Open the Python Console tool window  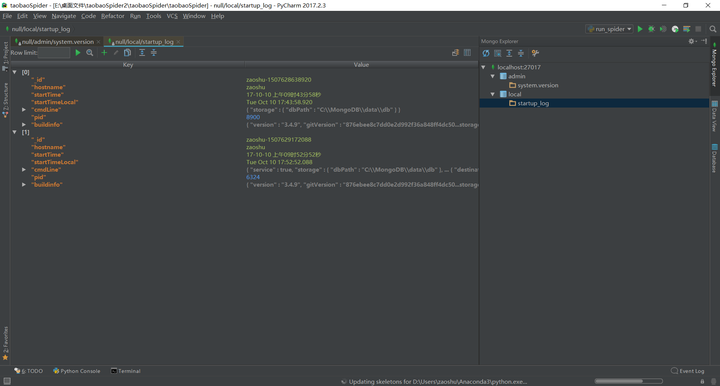point(77,371)
